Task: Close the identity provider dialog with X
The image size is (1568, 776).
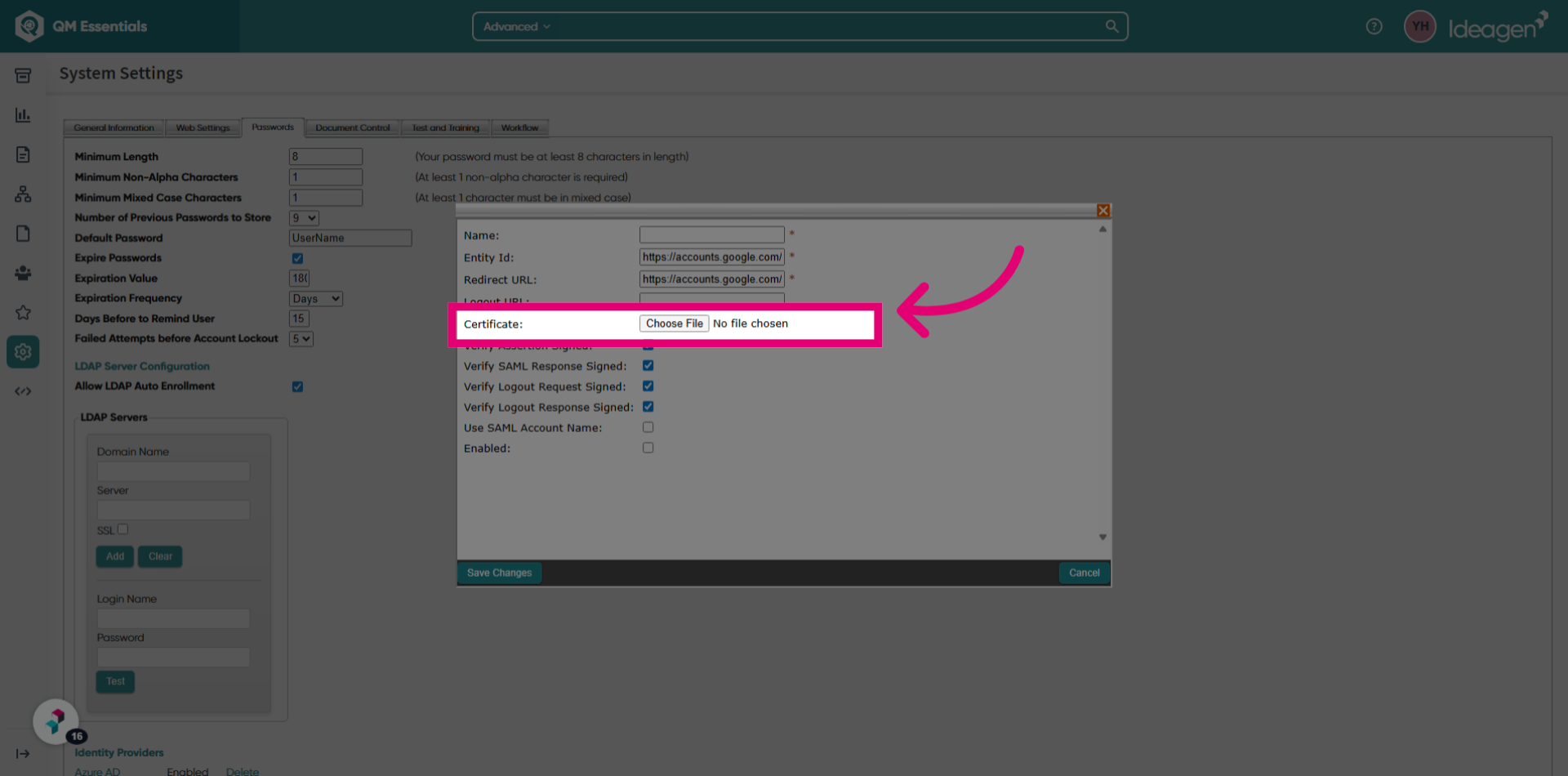Action: coord(1103,211)
